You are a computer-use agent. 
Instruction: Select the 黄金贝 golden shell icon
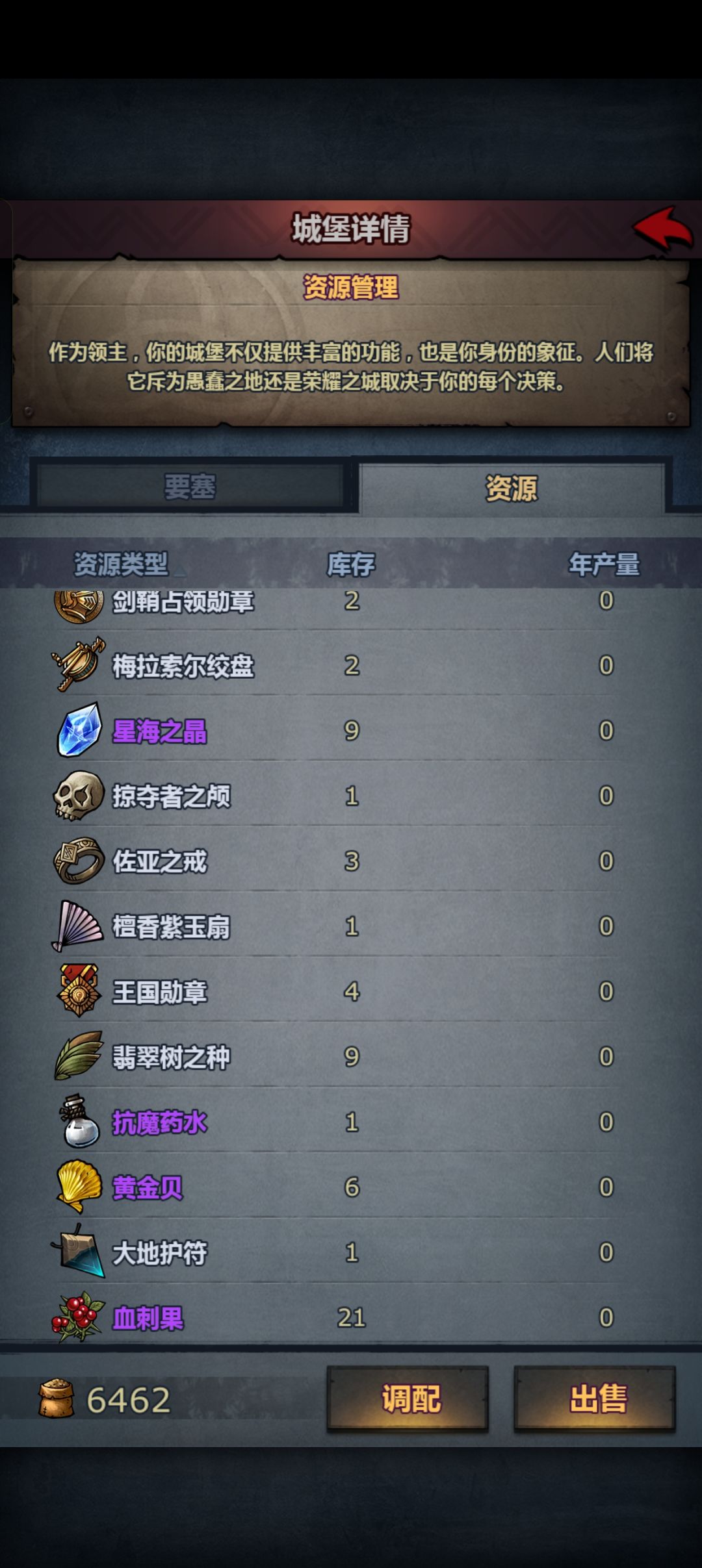coord(79,1187)
